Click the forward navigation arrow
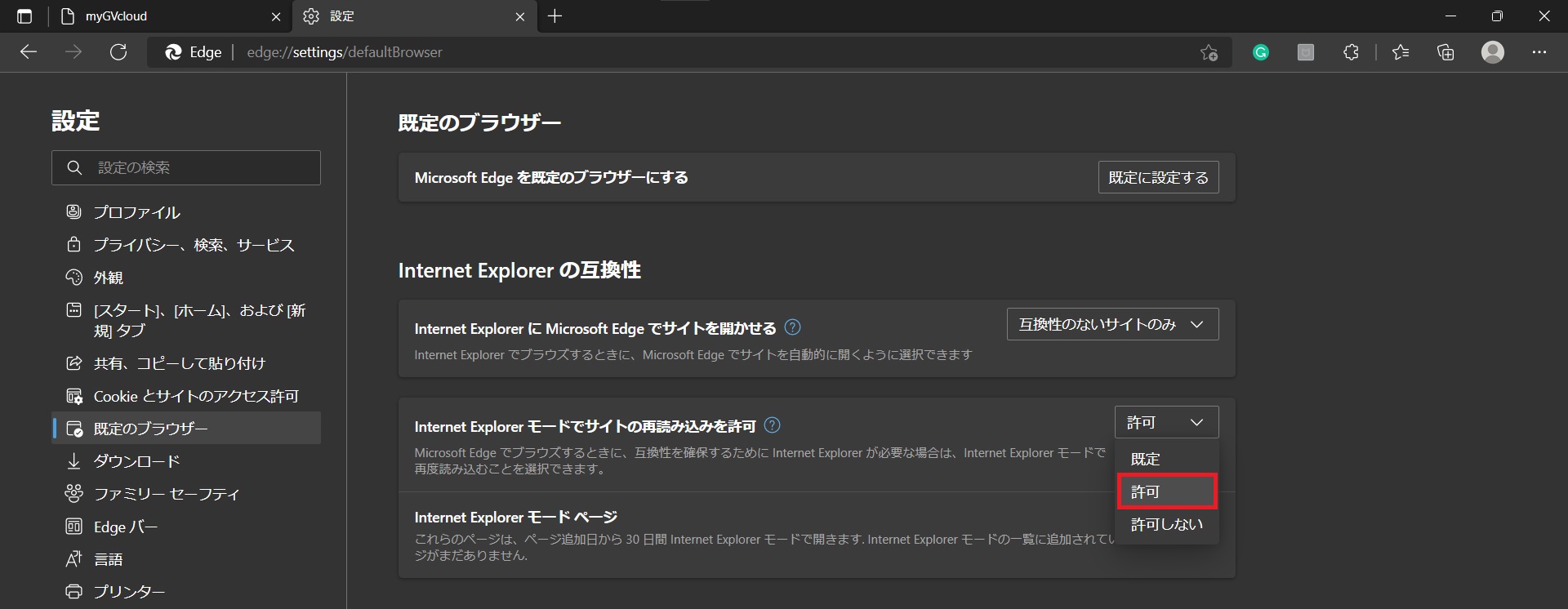Screen dimensions: 1568x609 [73, 52]
